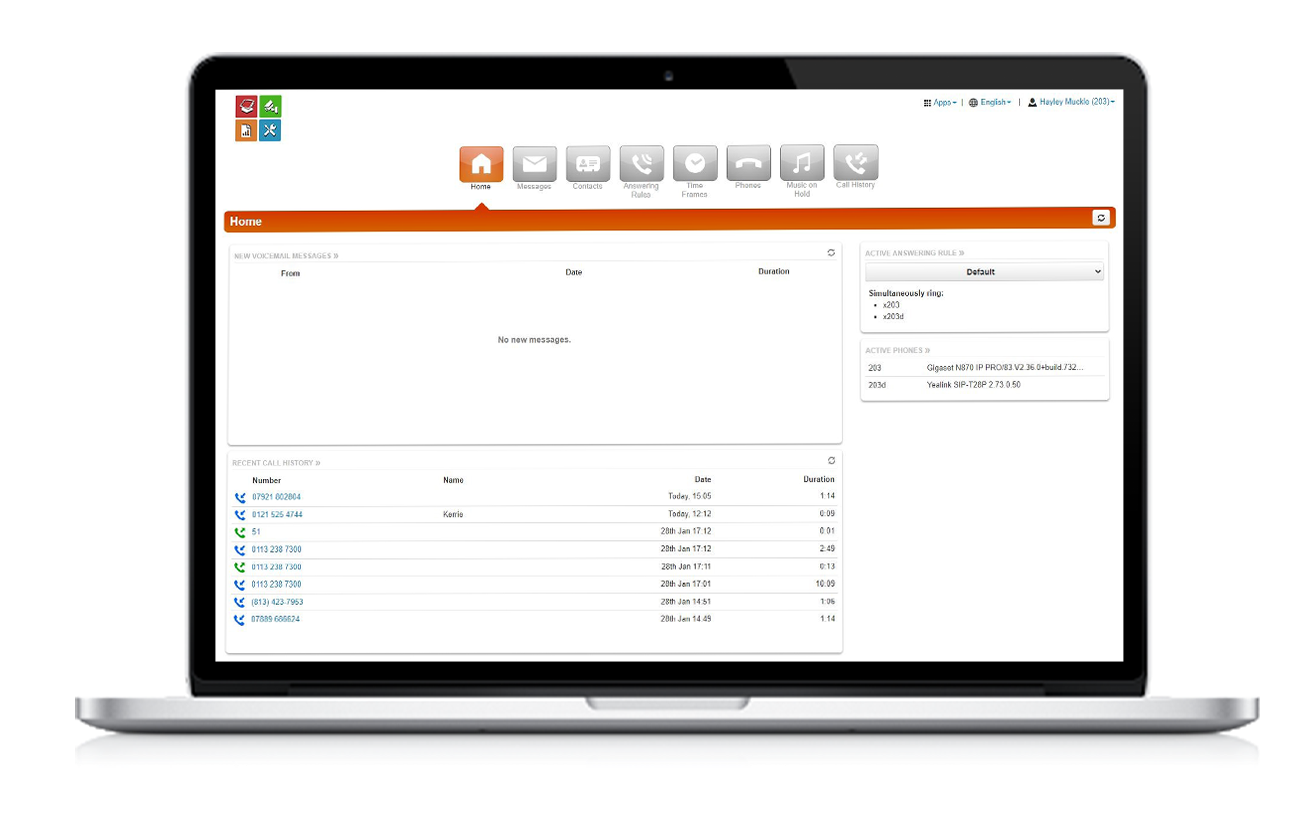Refresh the New Voicemail Messages panel
Image resolution: width=1310 pixels, height=817 pixels.
coord(831,253)
